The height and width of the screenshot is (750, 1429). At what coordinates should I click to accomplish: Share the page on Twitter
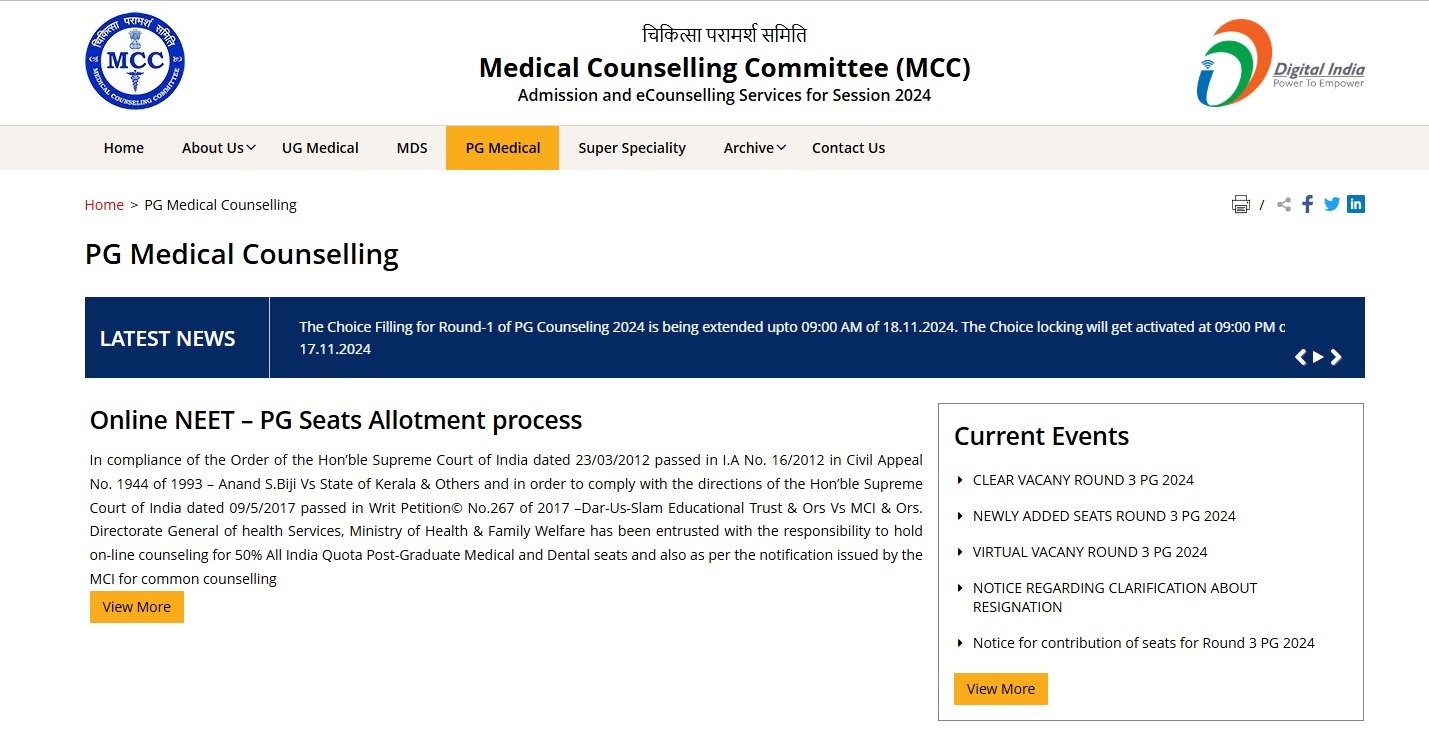[1332, 204]
